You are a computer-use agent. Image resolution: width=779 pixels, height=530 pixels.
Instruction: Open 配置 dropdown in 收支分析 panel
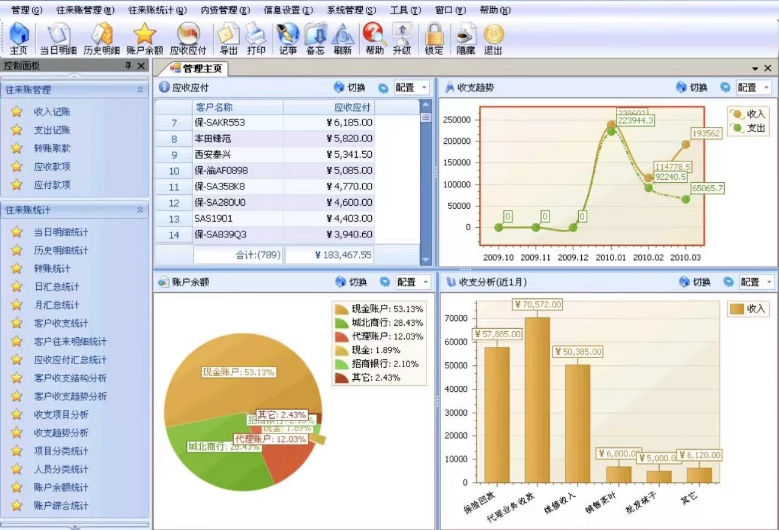(756, 282)
